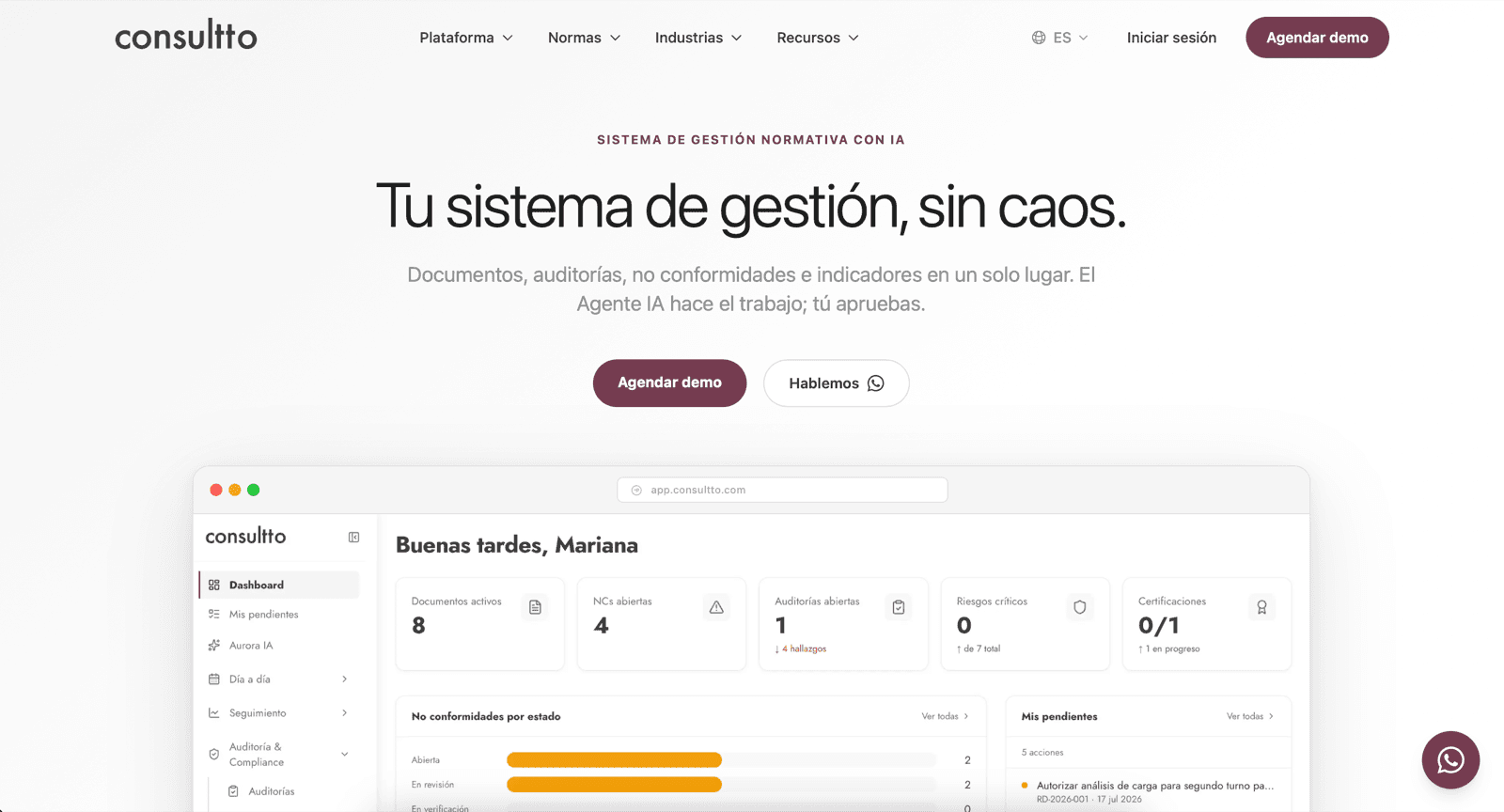Click the Hablemos WhatsApp button

tap(836, 383)
